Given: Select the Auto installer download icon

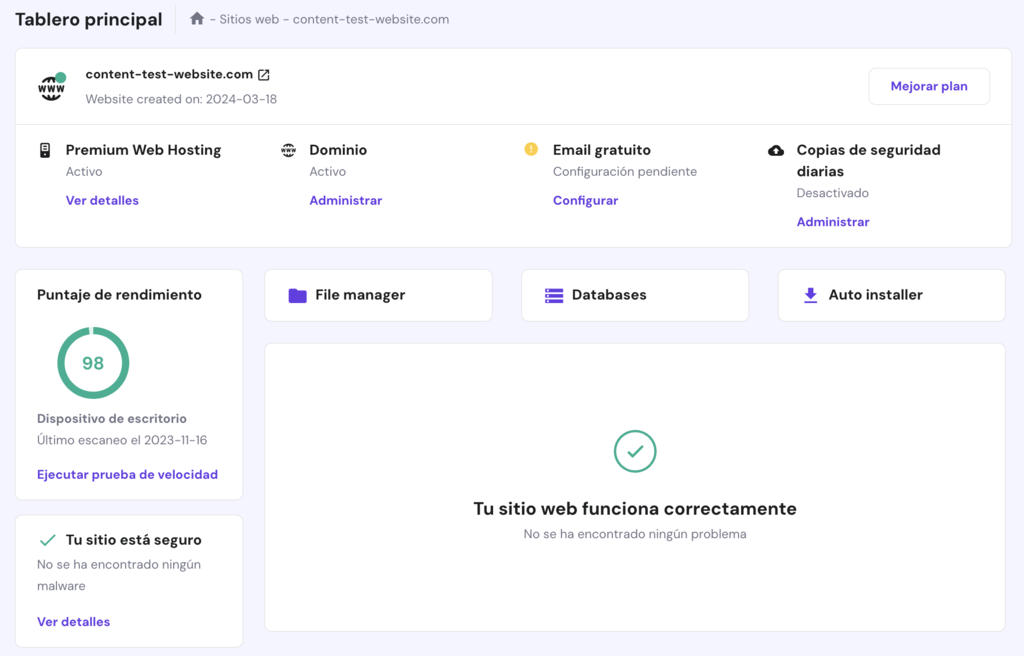Looking at the screenshot, I should coord(810,294).
